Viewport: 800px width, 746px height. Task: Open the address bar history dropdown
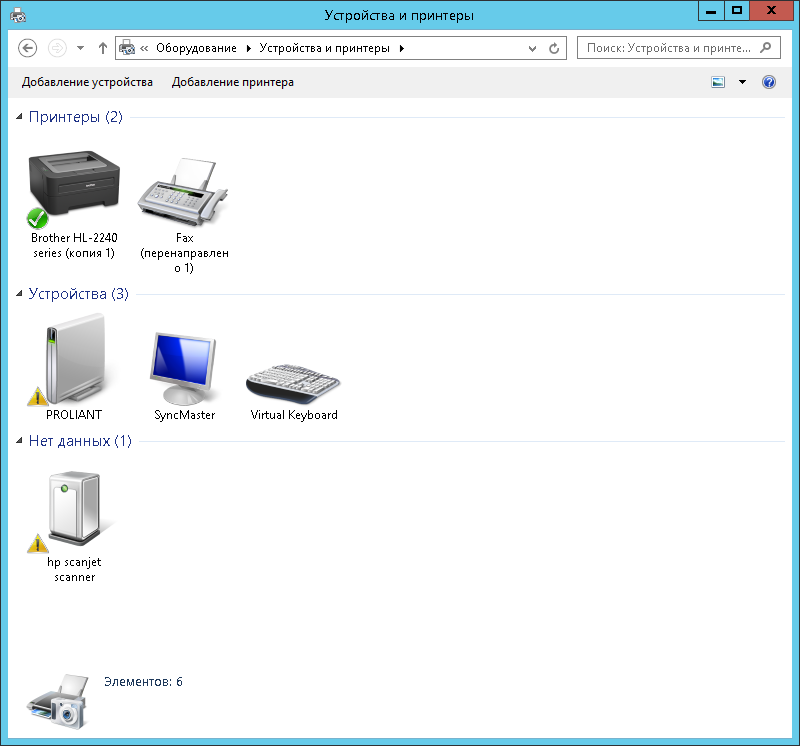coord(533,47)
